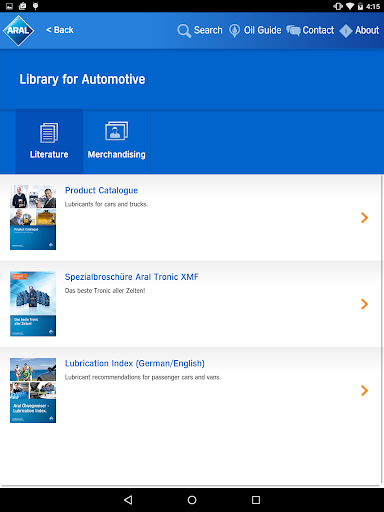Switch to the Literature tab label
Screen dimensions: 384x512
pyautogui.click(x=49, y=154)
